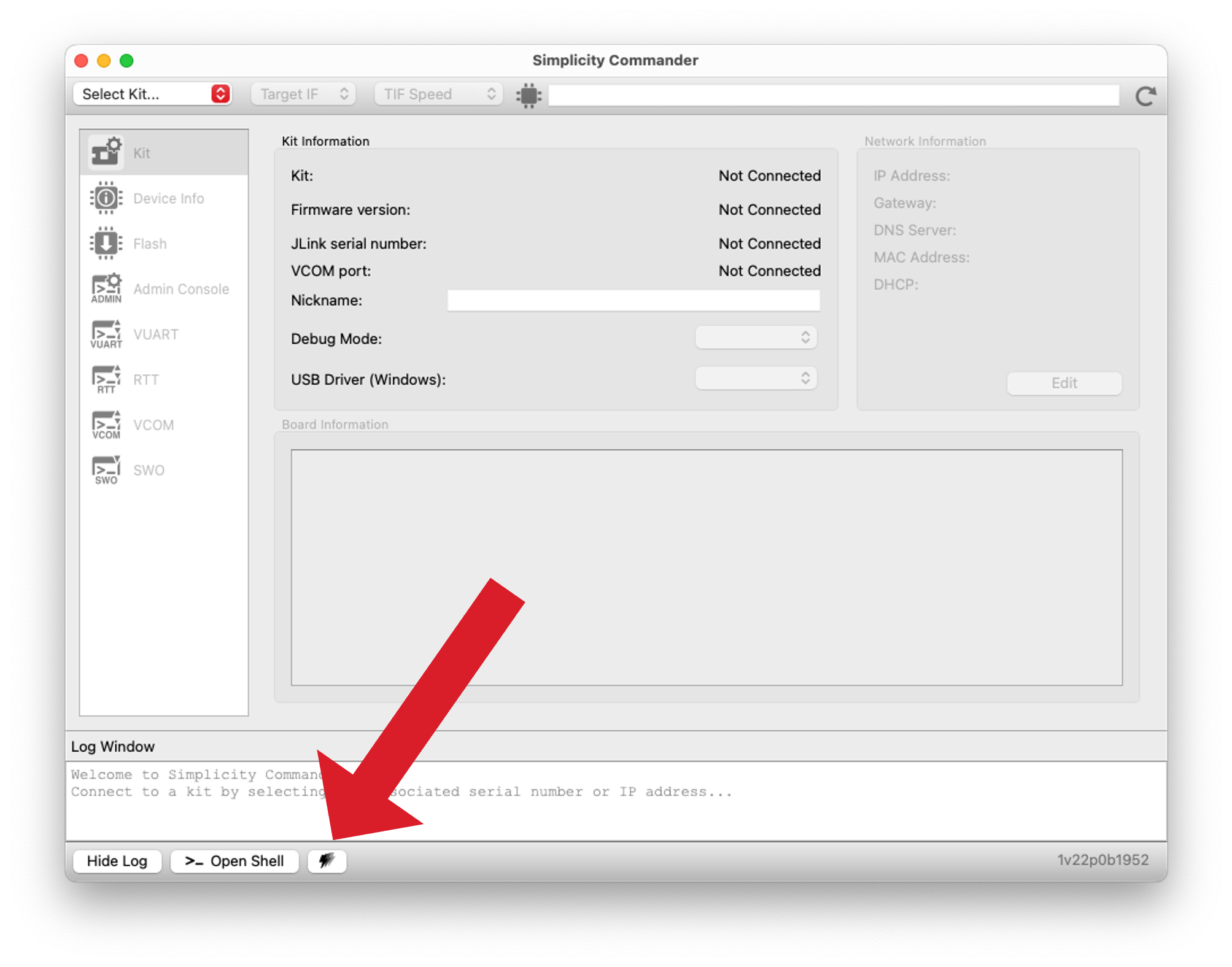Viewport: 1232px width, 967px height.
Task: Expand the Select Kit dropdown
Action: coord(152,94)
